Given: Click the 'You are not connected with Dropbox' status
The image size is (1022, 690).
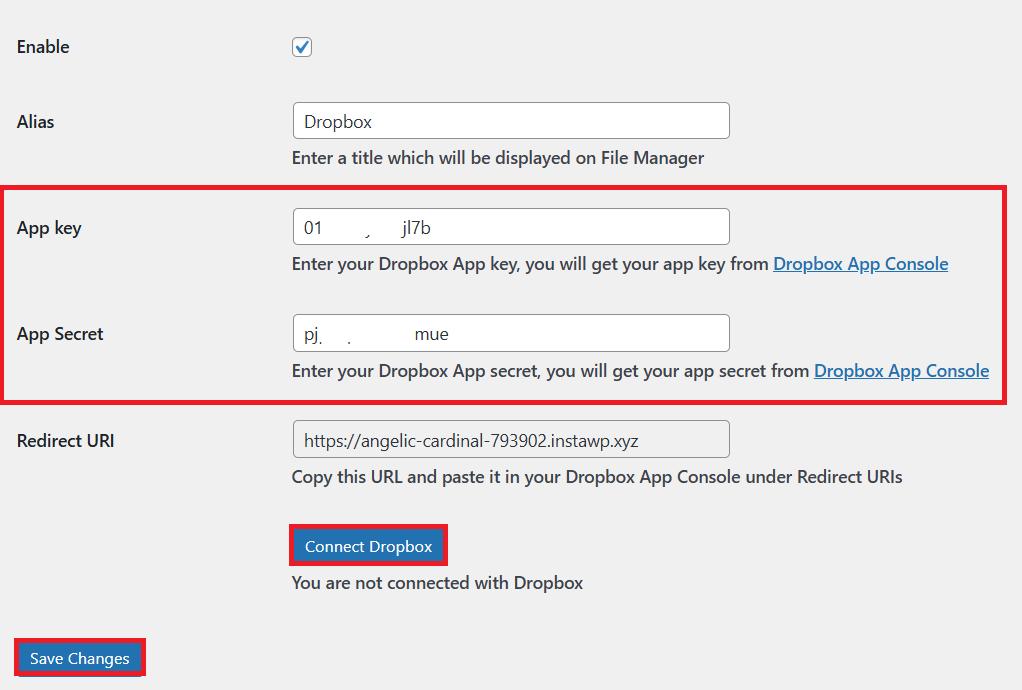Looking at the screenshot, I should 437,582.
